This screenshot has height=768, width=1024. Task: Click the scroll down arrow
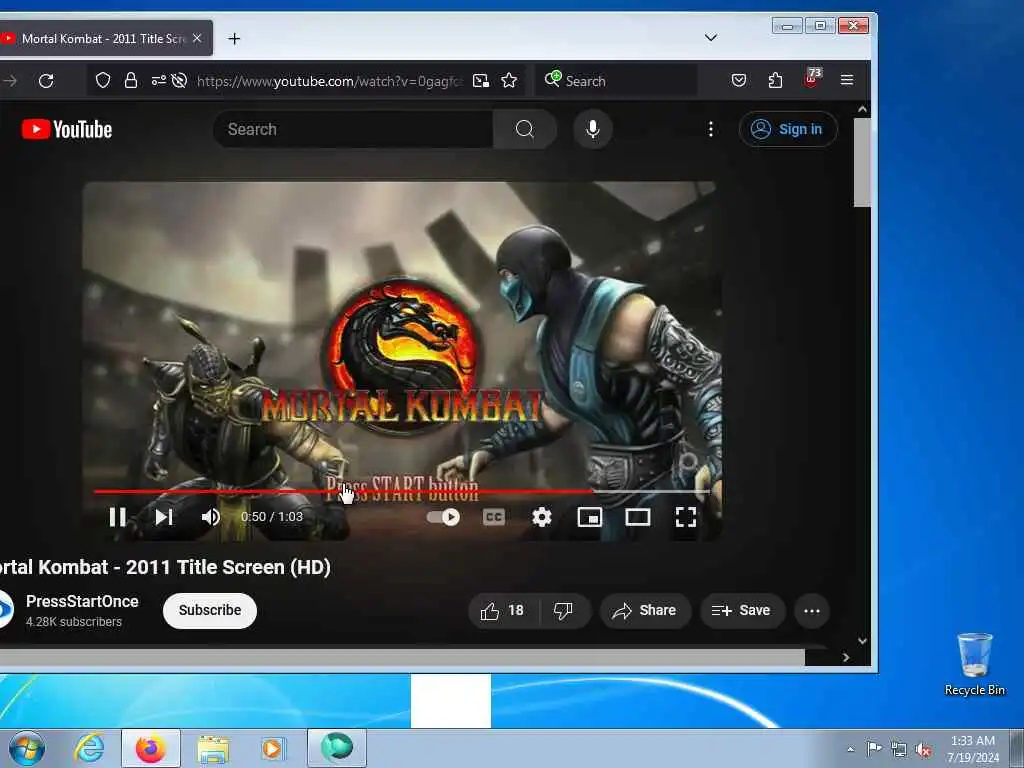(862, 641)
